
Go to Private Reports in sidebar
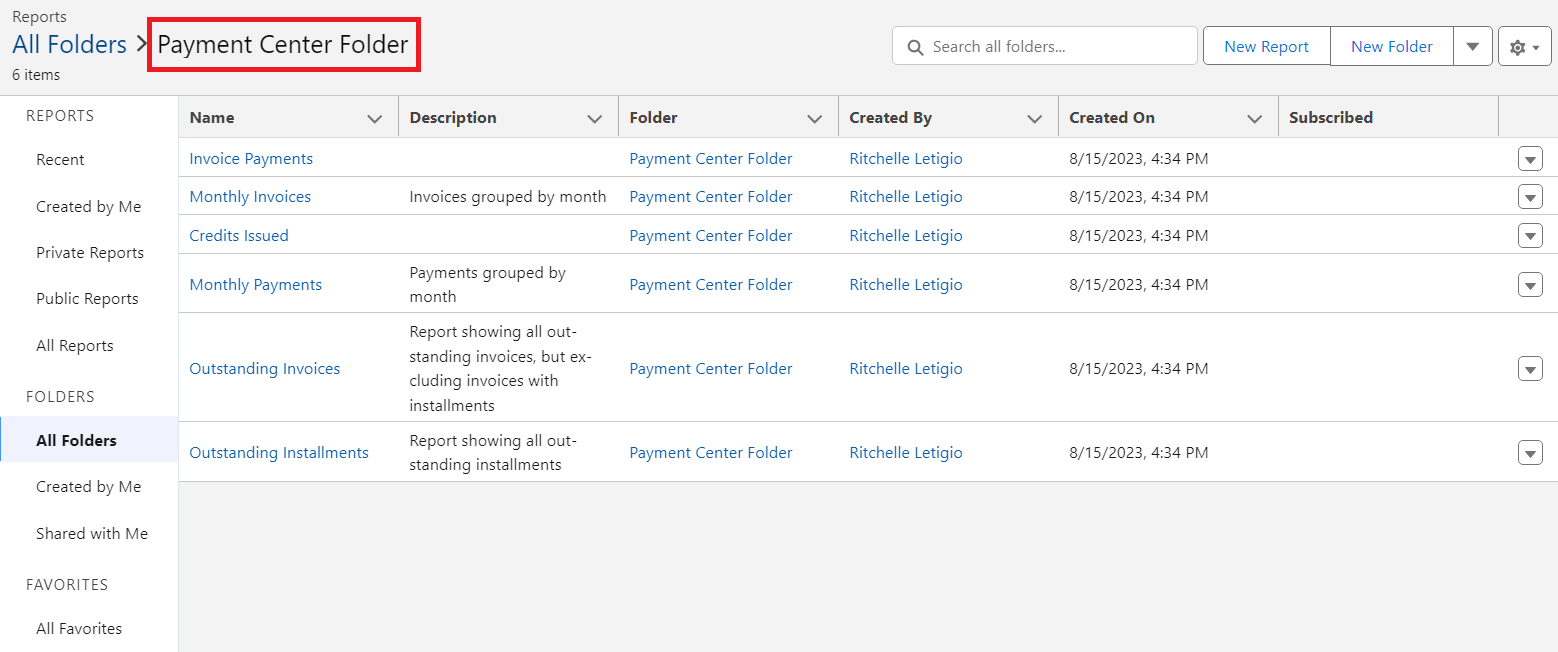pyautogui.click(x=90, y=253)
